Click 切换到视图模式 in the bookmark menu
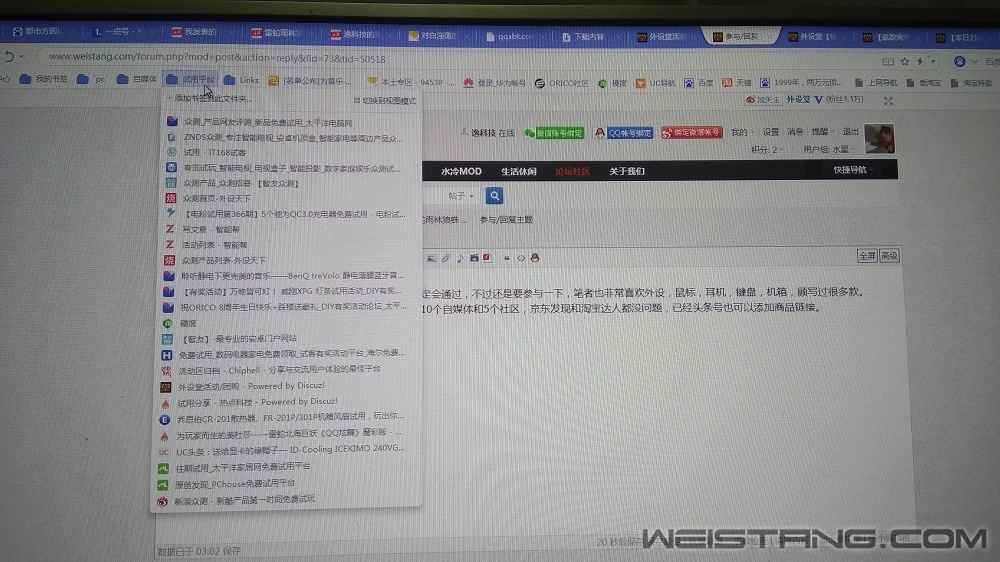 tap(385, 101)
